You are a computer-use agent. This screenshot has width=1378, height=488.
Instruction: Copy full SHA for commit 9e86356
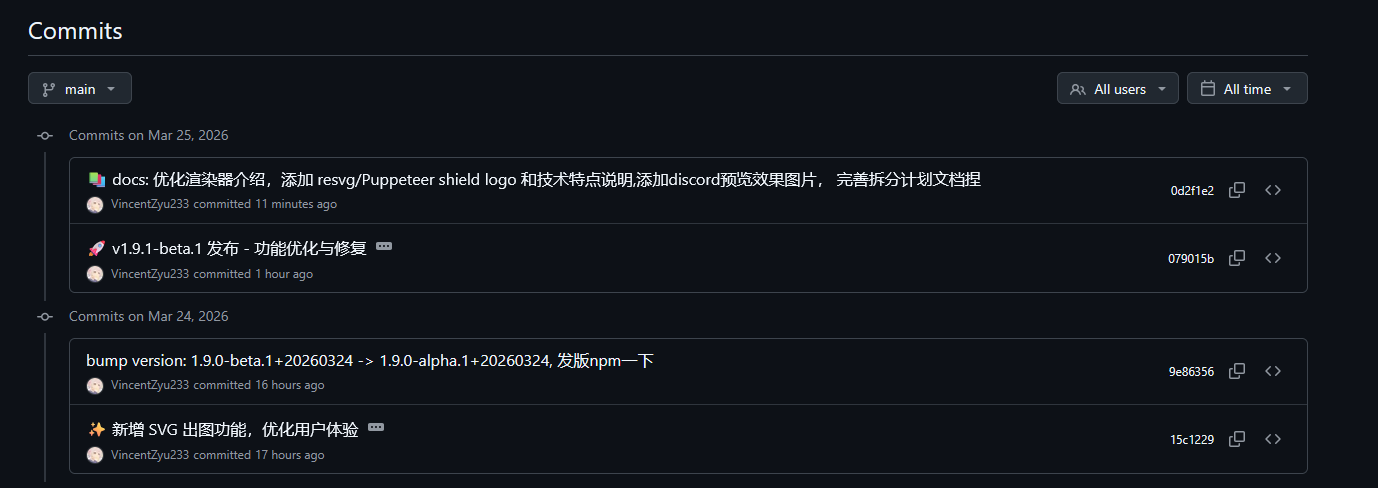coord(1237,371)
